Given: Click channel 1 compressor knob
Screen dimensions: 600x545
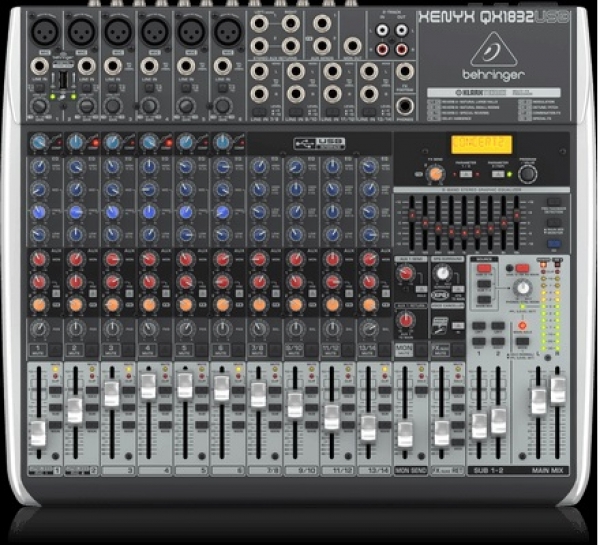Looking at the screenshot, I should tap(38, 142).
